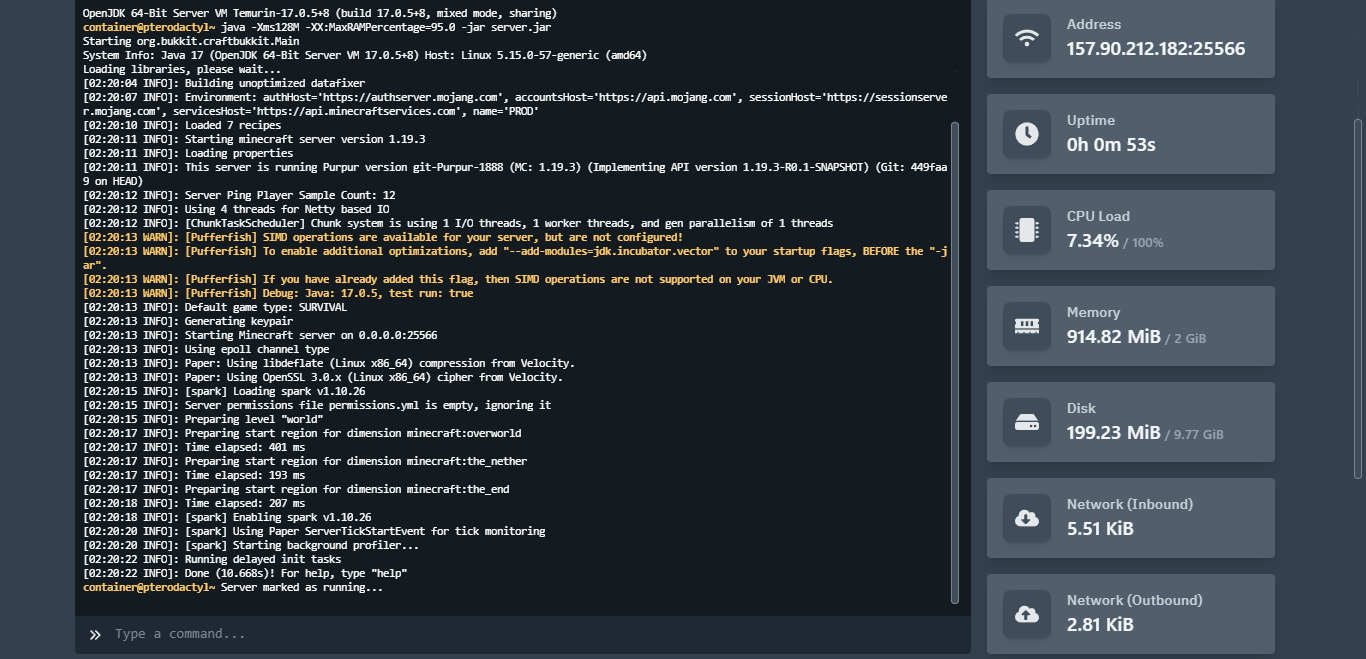This screenshot has height=659, width=1366.
Task: Click the CPU chip icon
Action: pos(1026,230)
